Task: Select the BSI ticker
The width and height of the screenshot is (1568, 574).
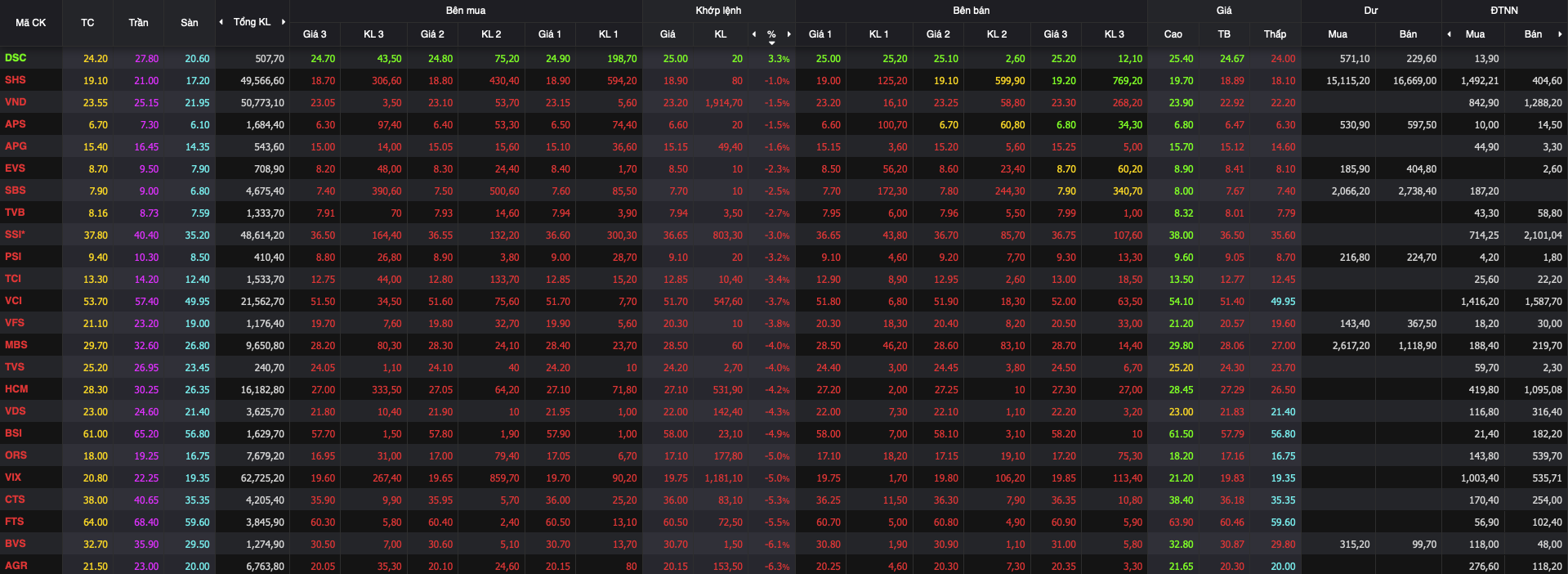Action: [x=14, y=433]
